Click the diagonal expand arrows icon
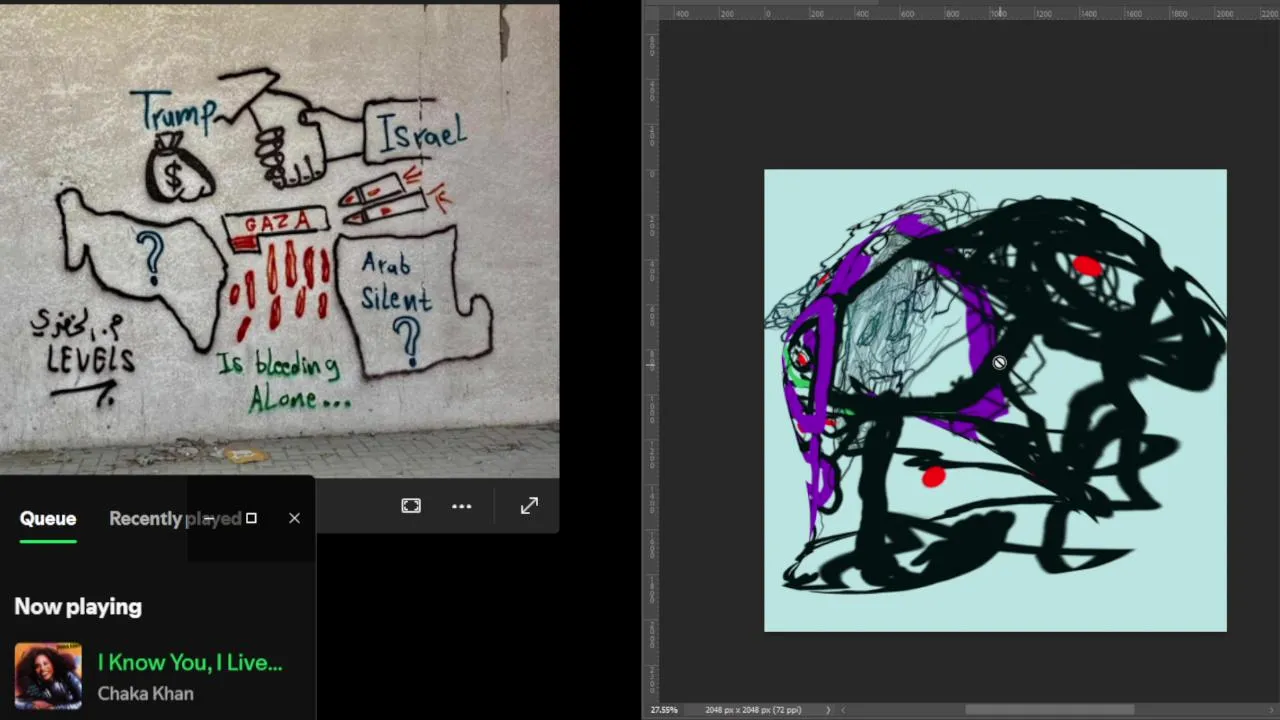This screenshot has width=1280, height=720. pyautogui.click(x=529, y=506)
